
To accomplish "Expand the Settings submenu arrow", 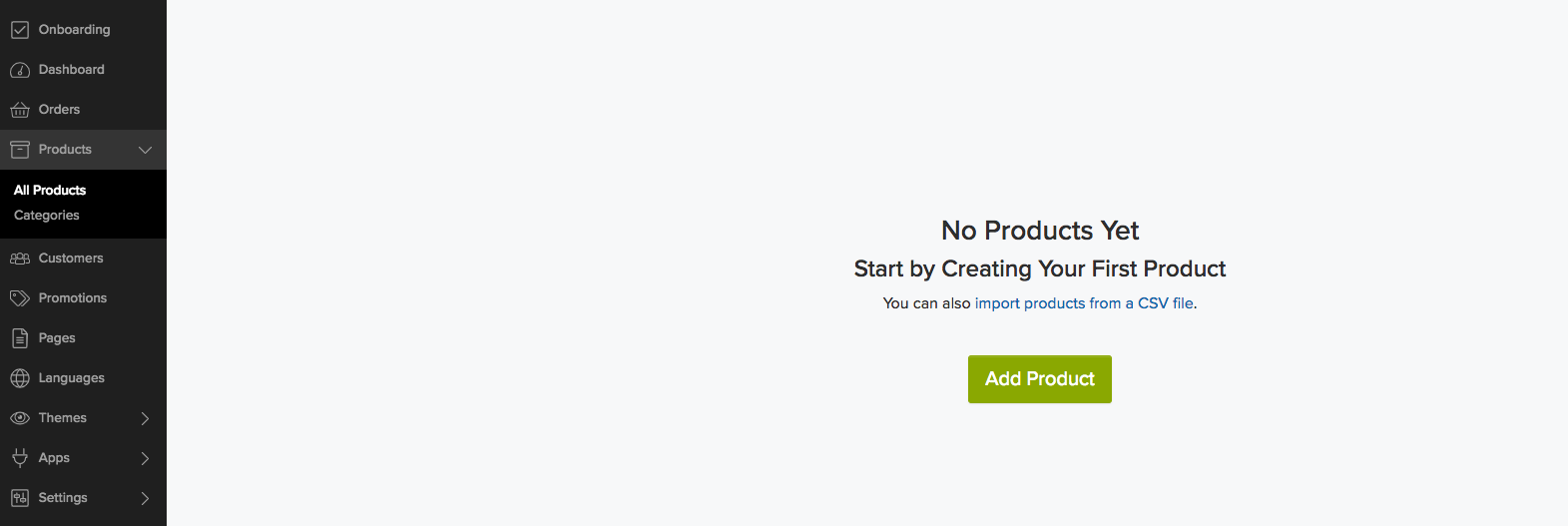I will [145, 498].
